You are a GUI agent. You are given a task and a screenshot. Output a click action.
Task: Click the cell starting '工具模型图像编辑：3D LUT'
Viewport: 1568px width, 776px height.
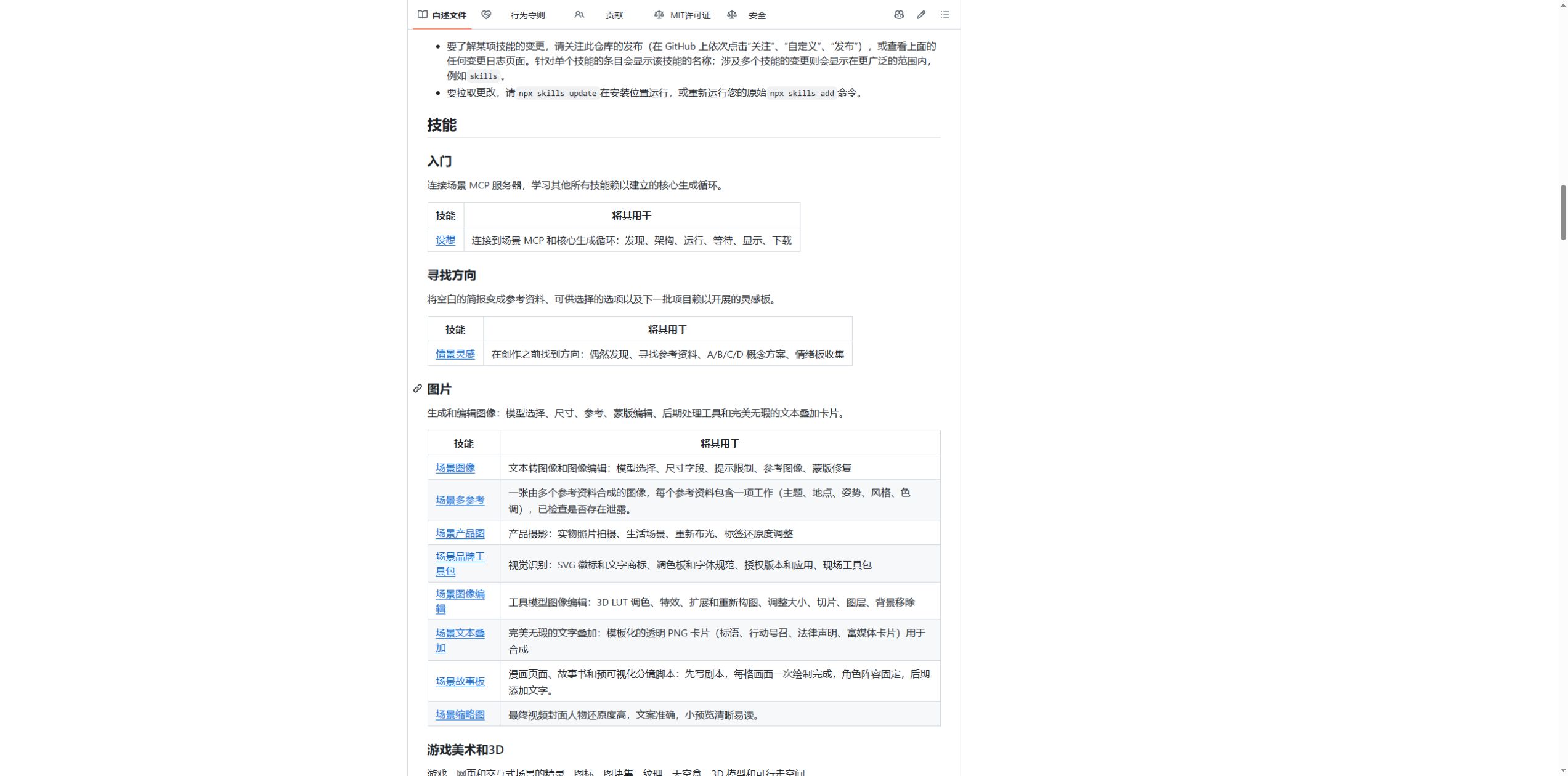point(720,602)
